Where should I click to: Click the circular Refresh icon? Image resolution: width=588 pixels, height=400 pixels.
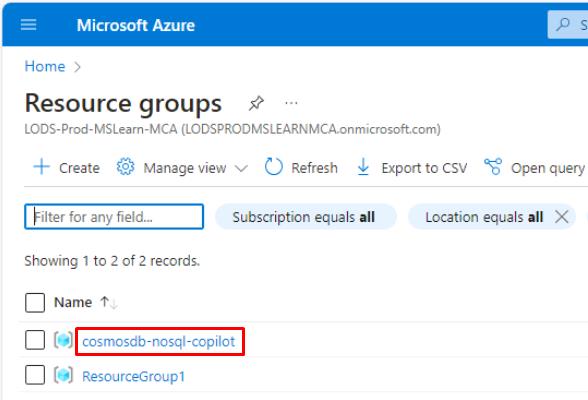pos(273,167)
